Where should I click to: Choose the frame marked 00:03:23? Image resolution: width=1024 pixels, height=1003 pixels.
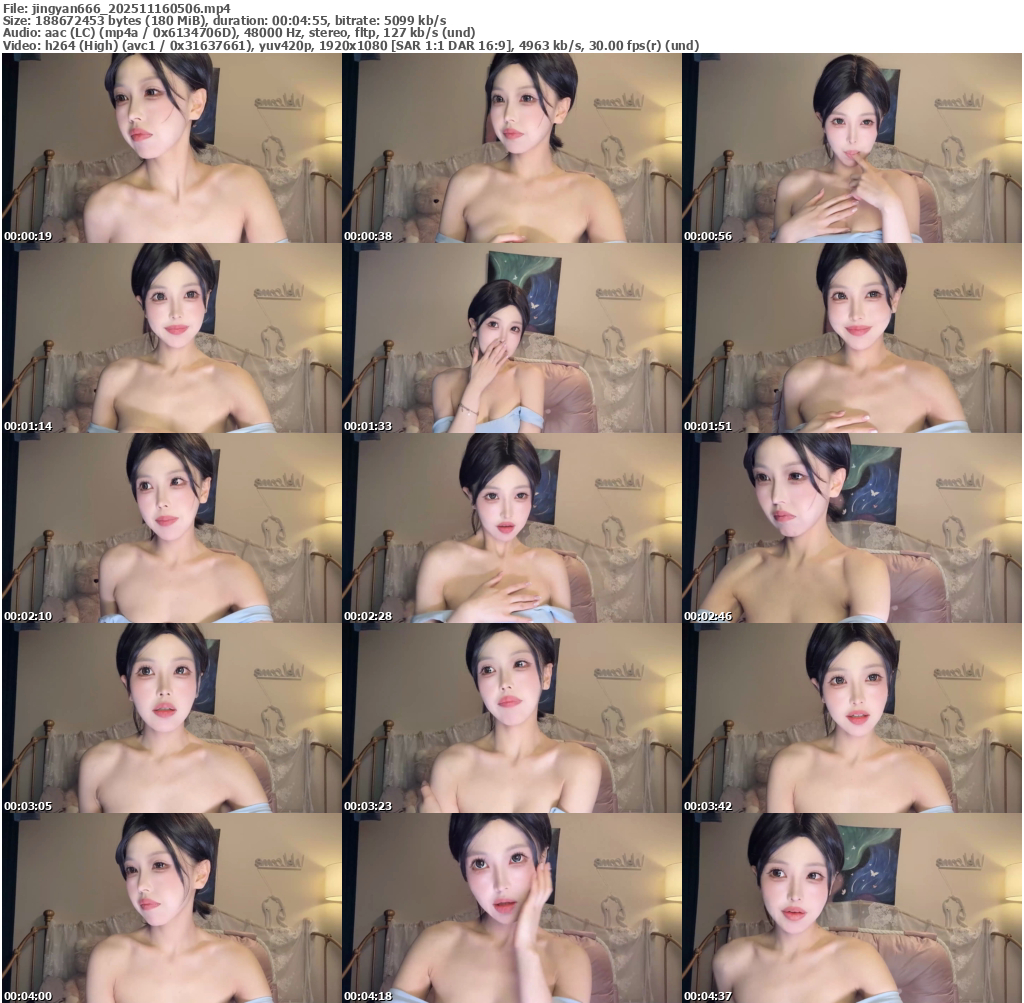(512, 718)
